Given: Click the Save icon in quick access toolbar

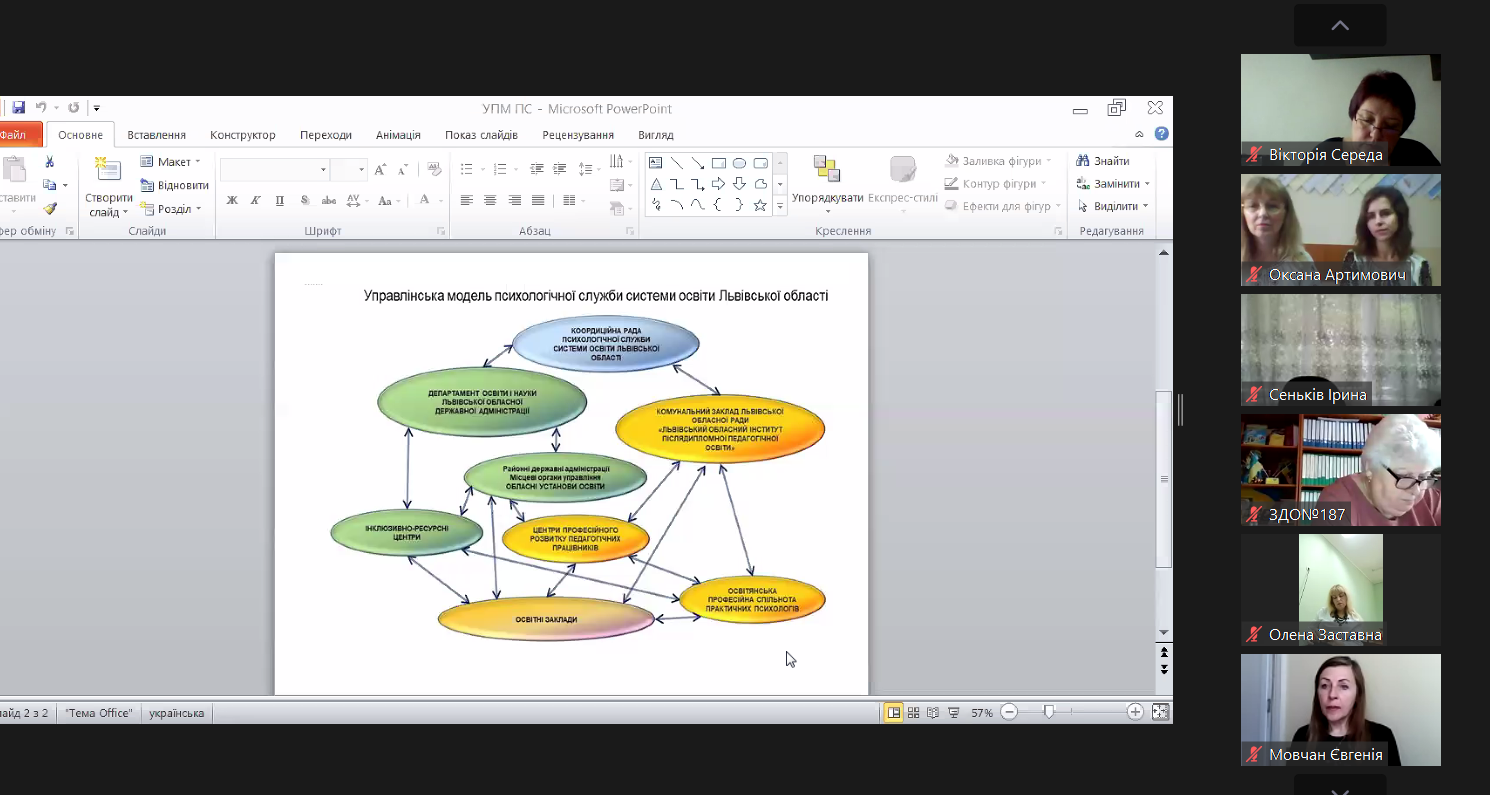Looking at the screenshot, I should point(18,108).
